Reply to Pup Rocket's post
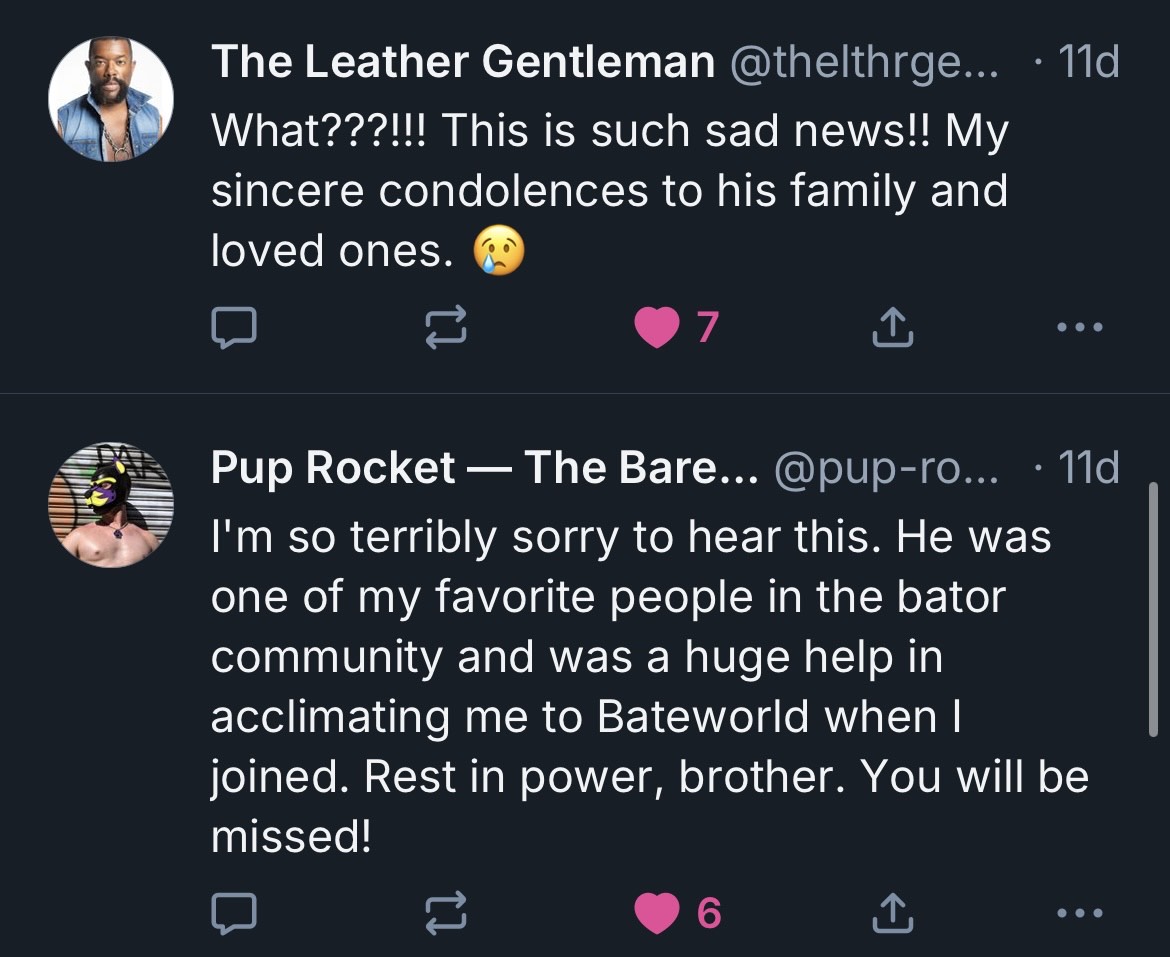This screenshot has height=957, width=1170. (x=234, y=913)
